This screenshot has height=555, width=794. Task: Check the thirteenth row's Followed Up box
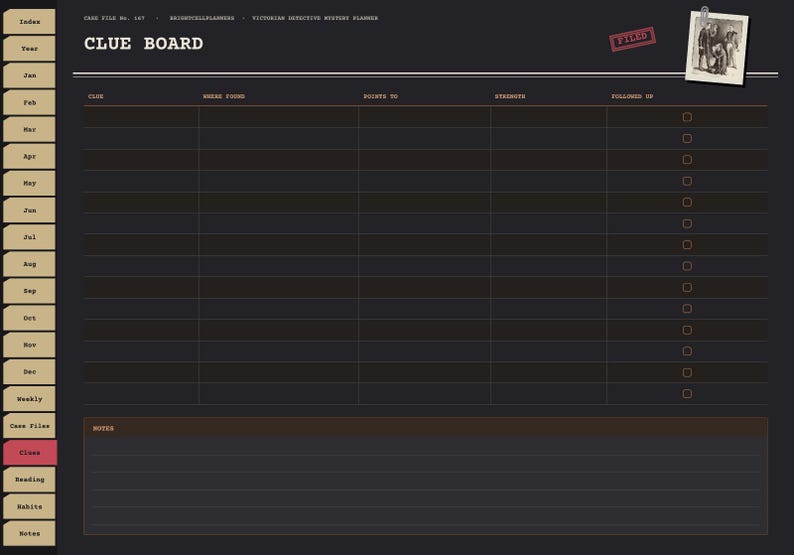coord(687,372)
